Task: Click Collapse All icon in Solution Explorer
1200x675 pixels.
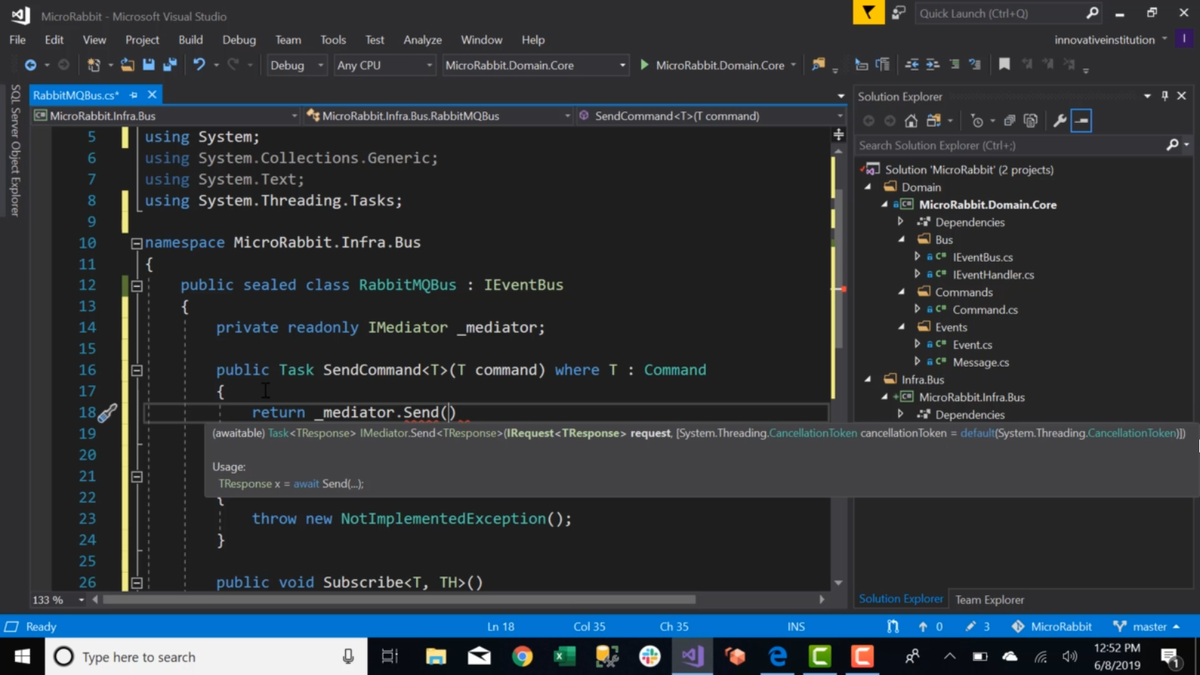Action: (x=1009, y=121)
